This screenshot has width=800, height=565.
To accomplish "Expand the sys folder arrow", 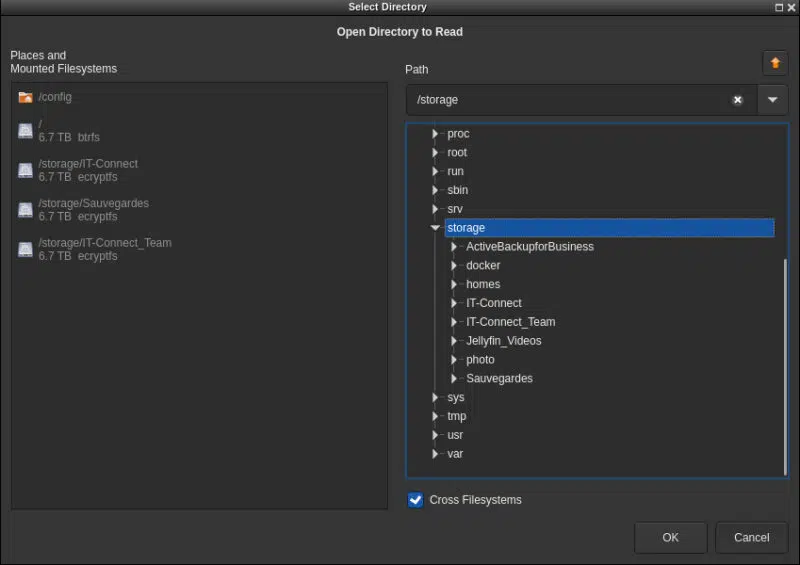I will tap(435, 398).
